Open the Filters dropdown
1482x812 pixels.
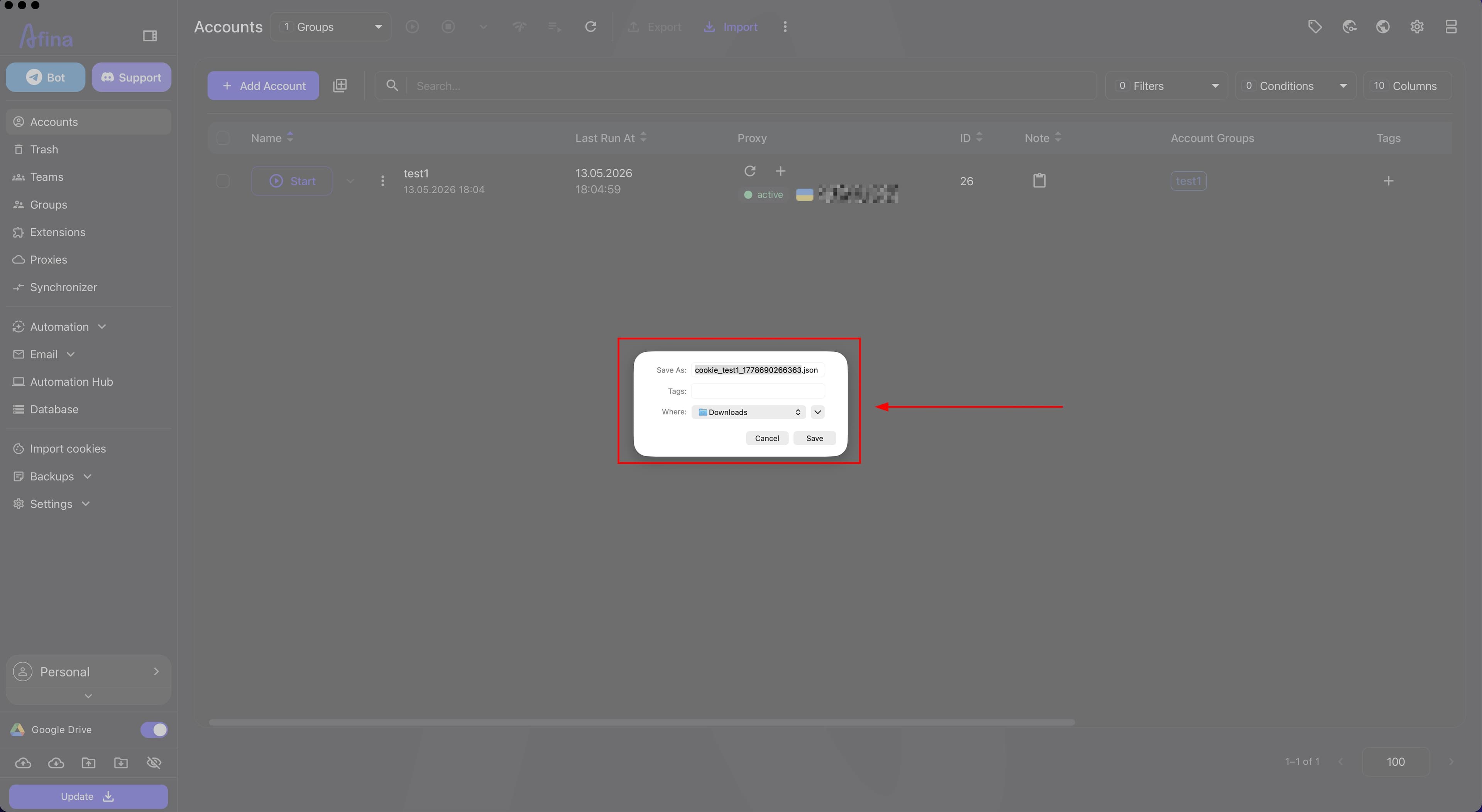point(1166,86)
